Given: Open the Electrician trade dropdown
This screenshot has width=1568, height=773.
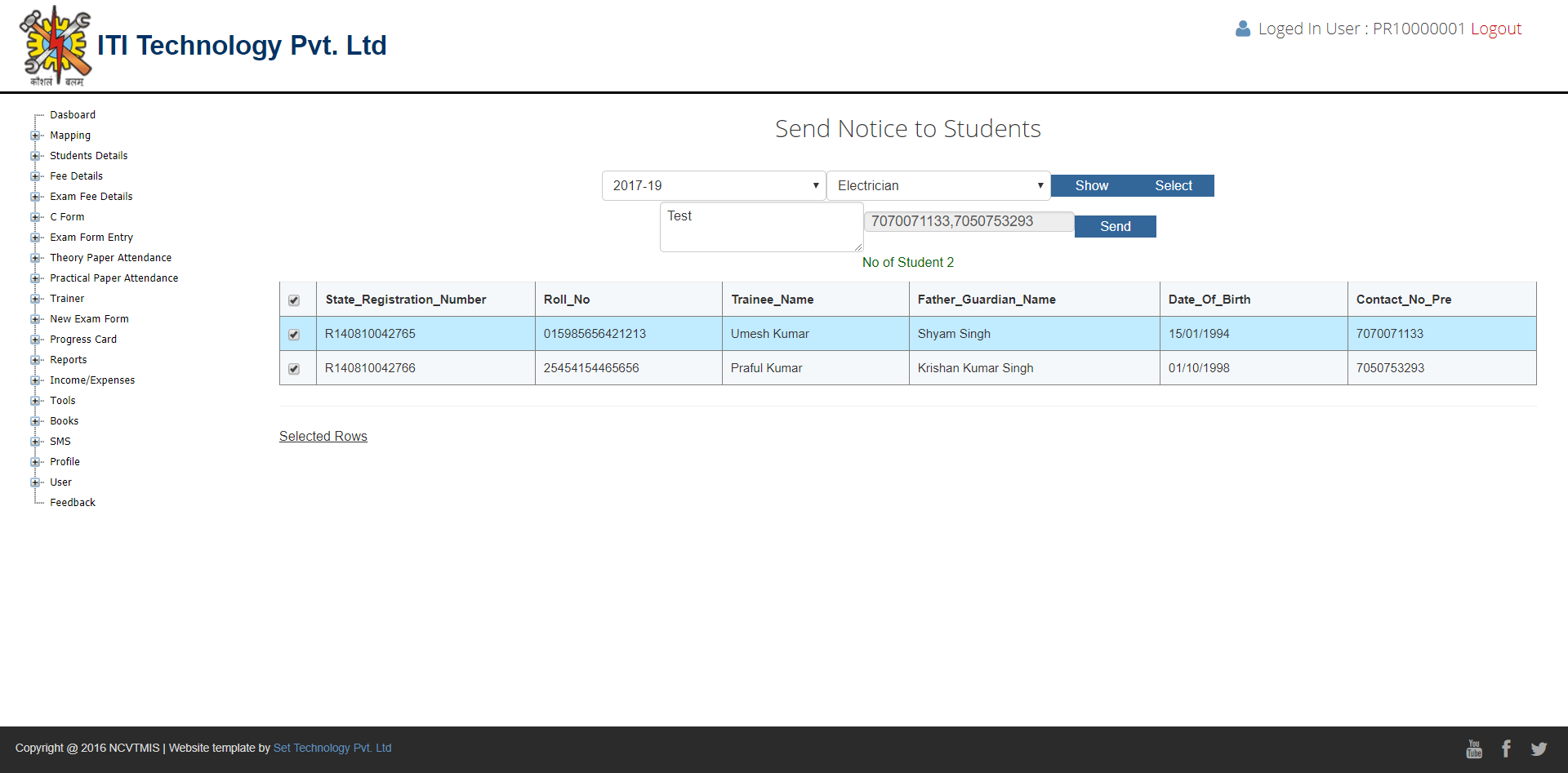Looking at the screenshot, I should click(x=938, y=186).
